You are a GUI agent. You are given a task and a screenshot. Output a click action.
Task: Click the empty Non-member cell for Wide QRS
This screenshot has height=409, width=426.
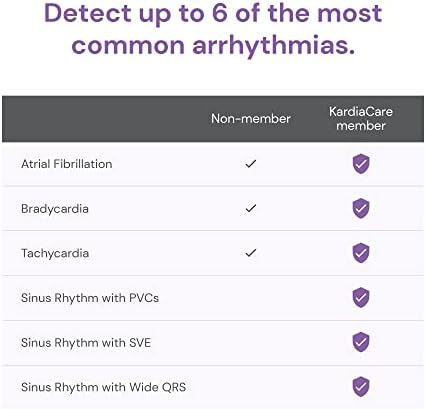click(251, 387)
